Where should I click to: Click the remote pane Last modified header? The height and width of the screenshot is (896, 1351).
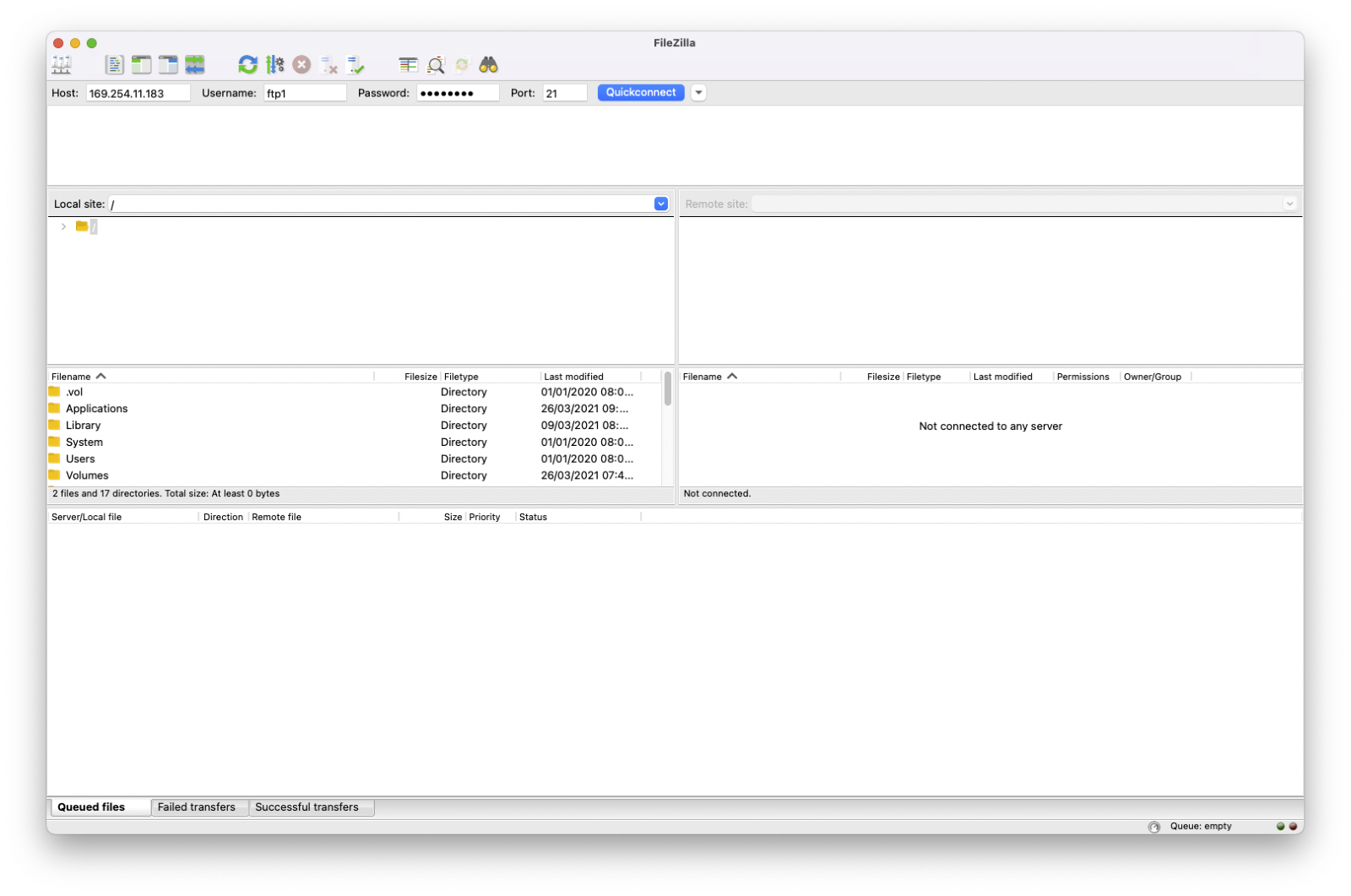(1012, 377)
